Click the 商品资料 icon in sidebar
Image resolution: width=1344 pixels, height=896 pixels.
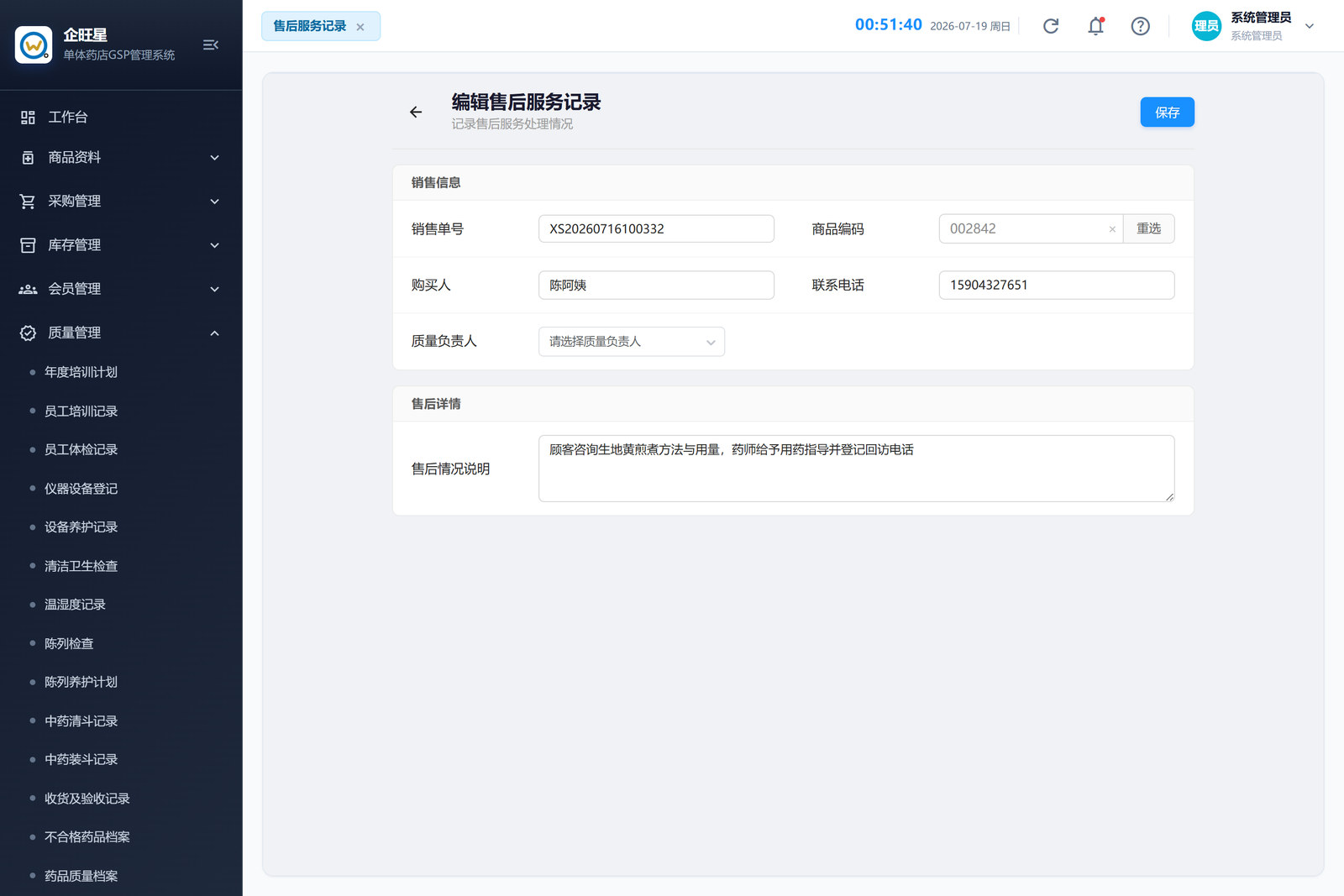point(28,158)
